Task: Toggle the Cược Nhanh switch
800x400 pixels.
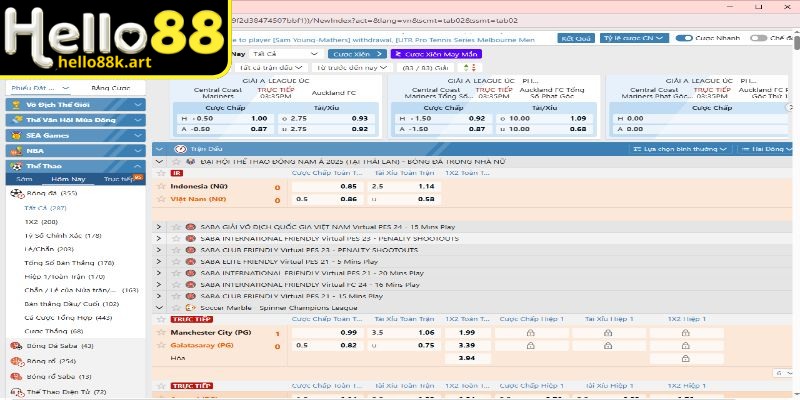Action: tap(685, 38)
